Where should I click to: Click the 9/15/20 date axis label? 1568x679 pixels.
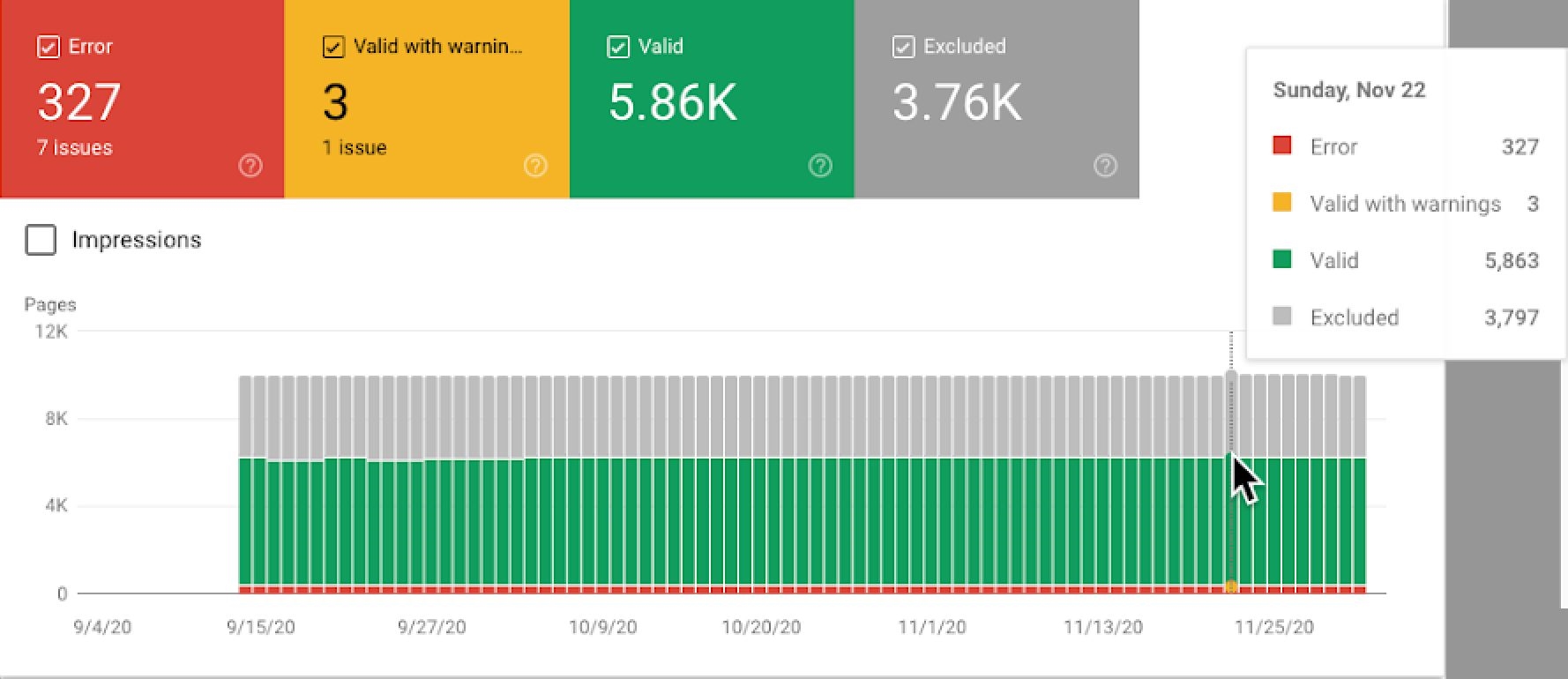point(261,627)
